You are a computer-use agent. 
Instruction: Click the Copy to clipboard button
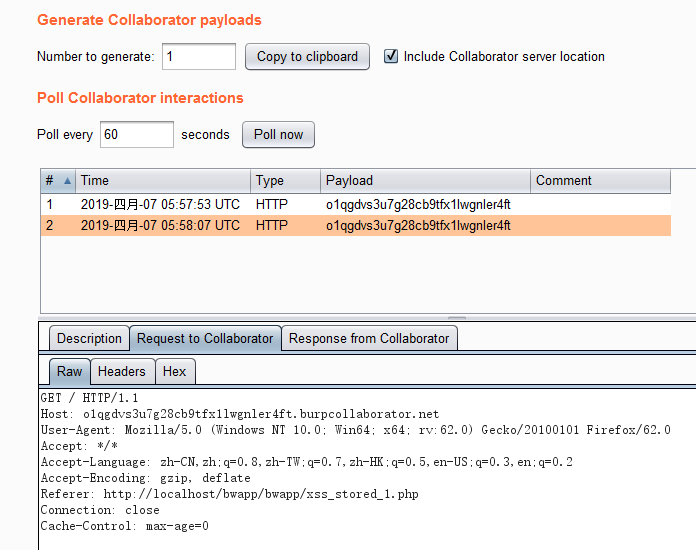point(307,57)
